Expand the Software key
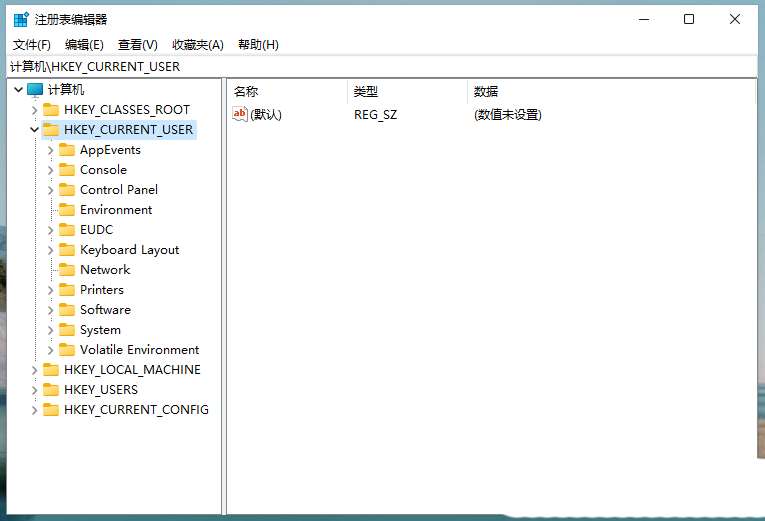The height and width of the screenshot is (521, 765). pos(50,310)
